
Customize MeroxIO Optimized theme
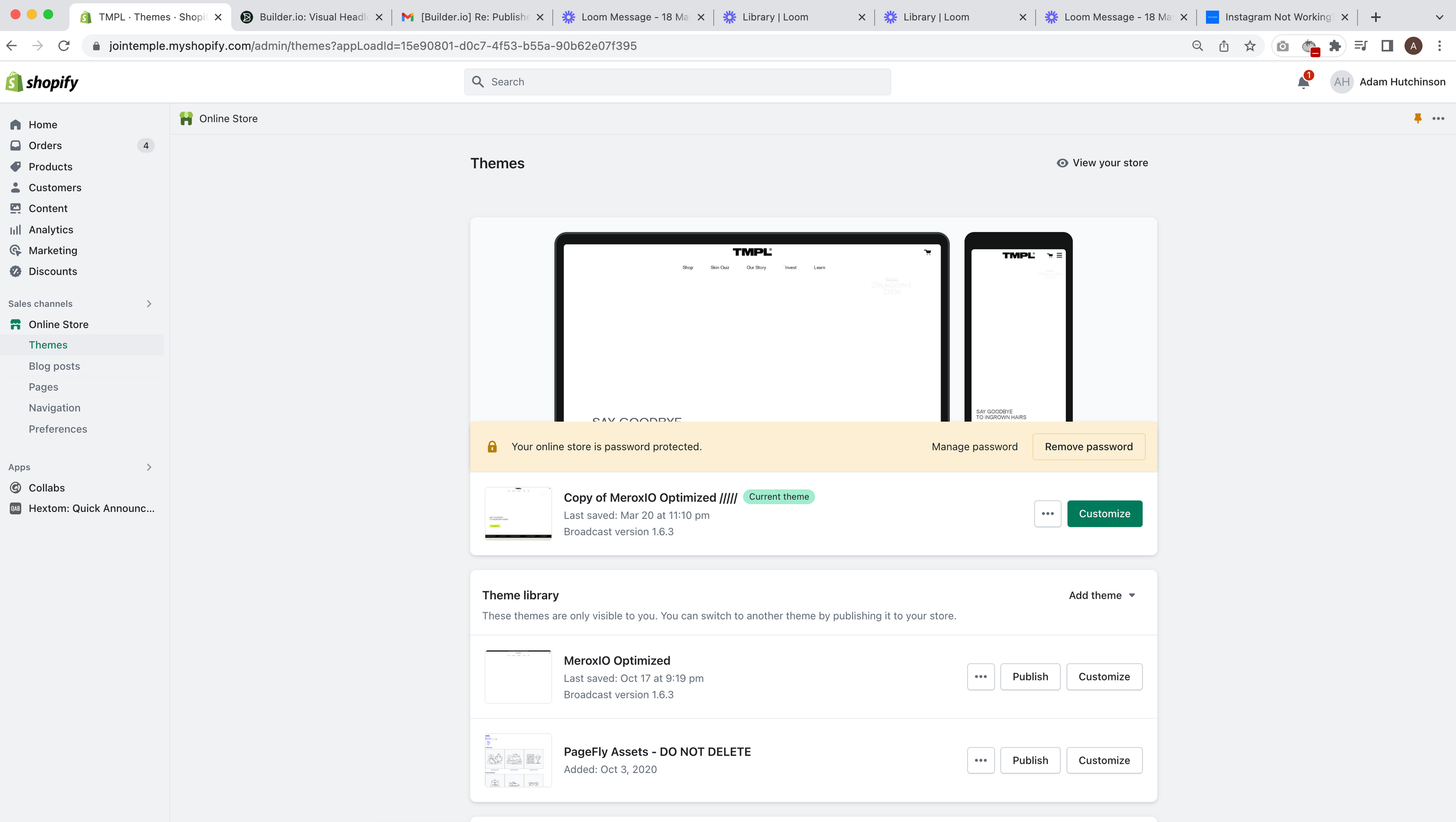pos(1104,677)
